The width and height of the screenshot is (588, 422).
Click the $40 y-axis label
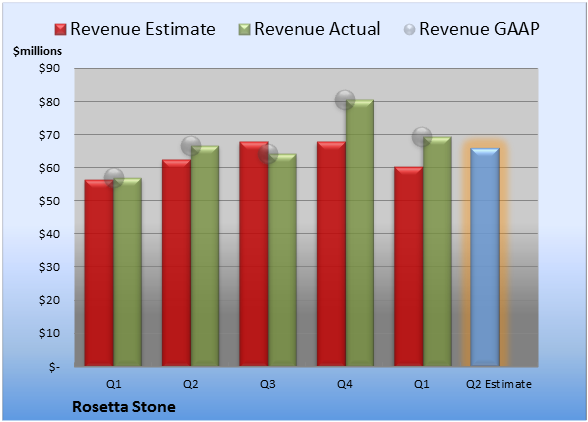tap(49, 234)
